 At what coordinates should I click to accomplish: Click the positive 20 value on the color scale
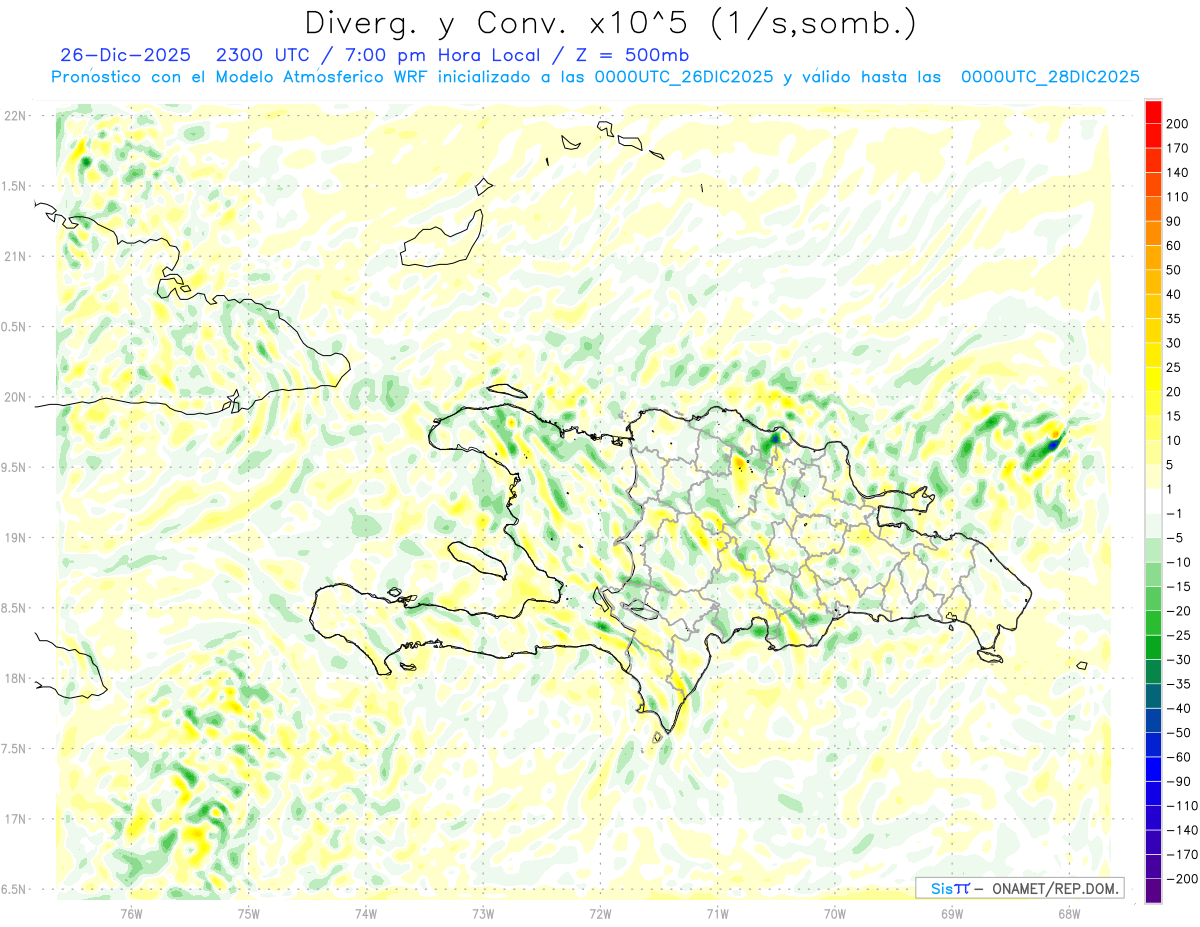pos(1174,392)
